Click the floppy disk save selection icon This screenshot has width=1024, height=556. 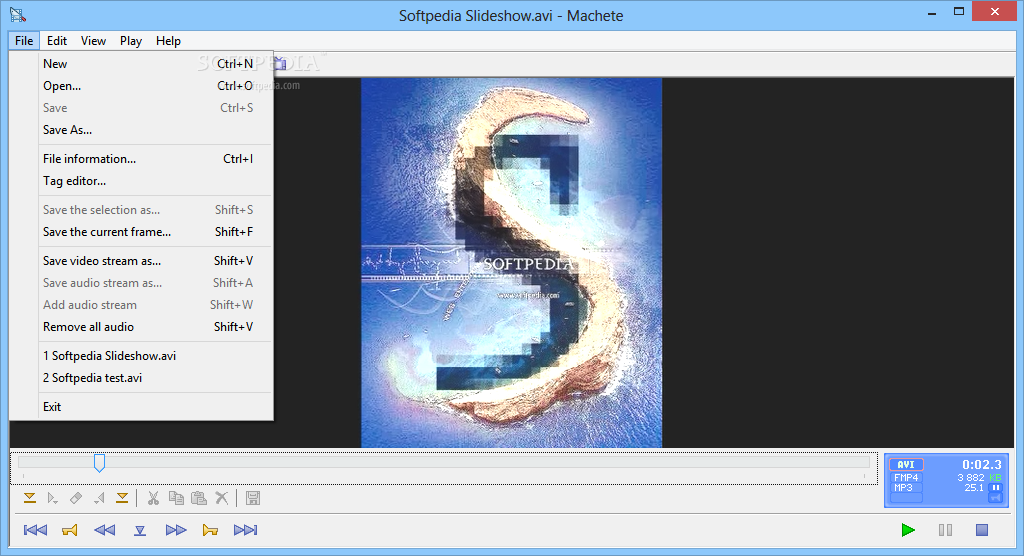tap(253, 499)
